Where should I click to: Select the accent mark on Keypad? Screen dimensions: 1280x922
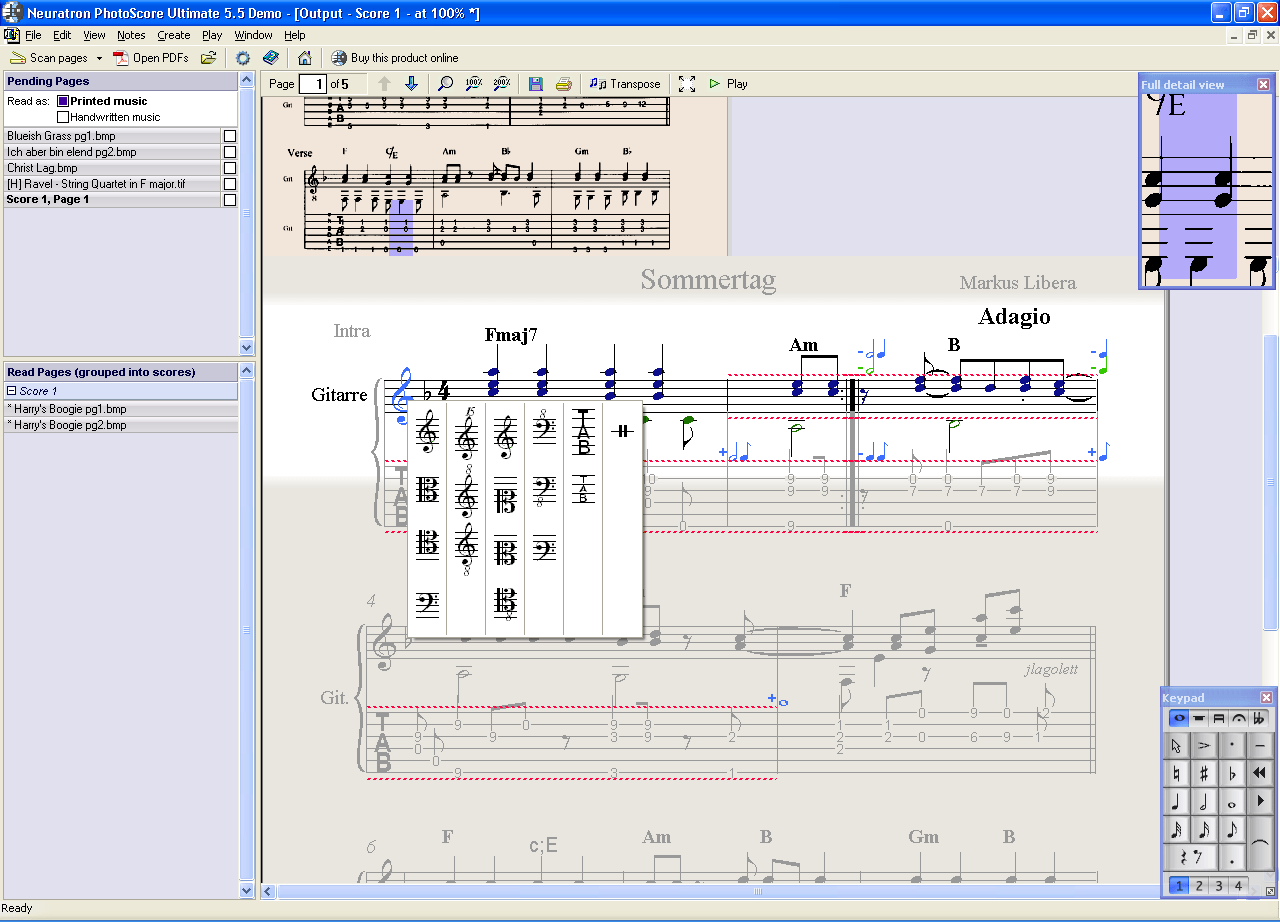[1204, 745]
